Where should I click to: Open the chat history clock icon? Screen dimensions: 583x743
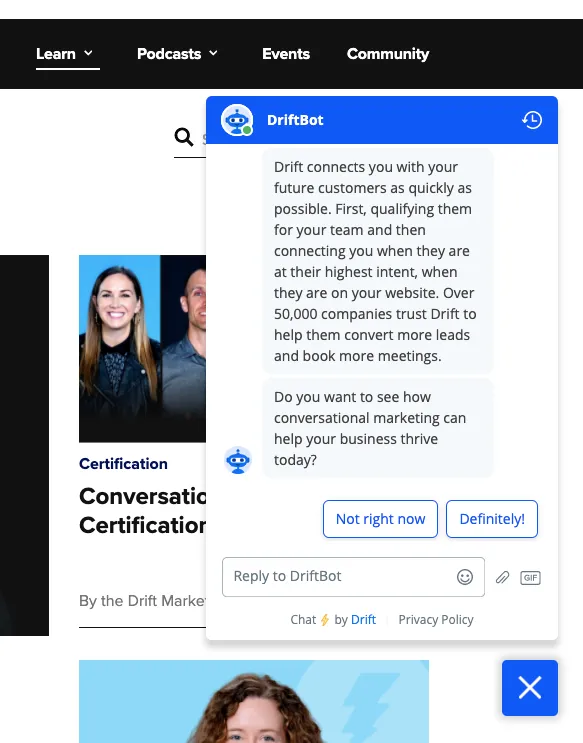click(532, 120)
